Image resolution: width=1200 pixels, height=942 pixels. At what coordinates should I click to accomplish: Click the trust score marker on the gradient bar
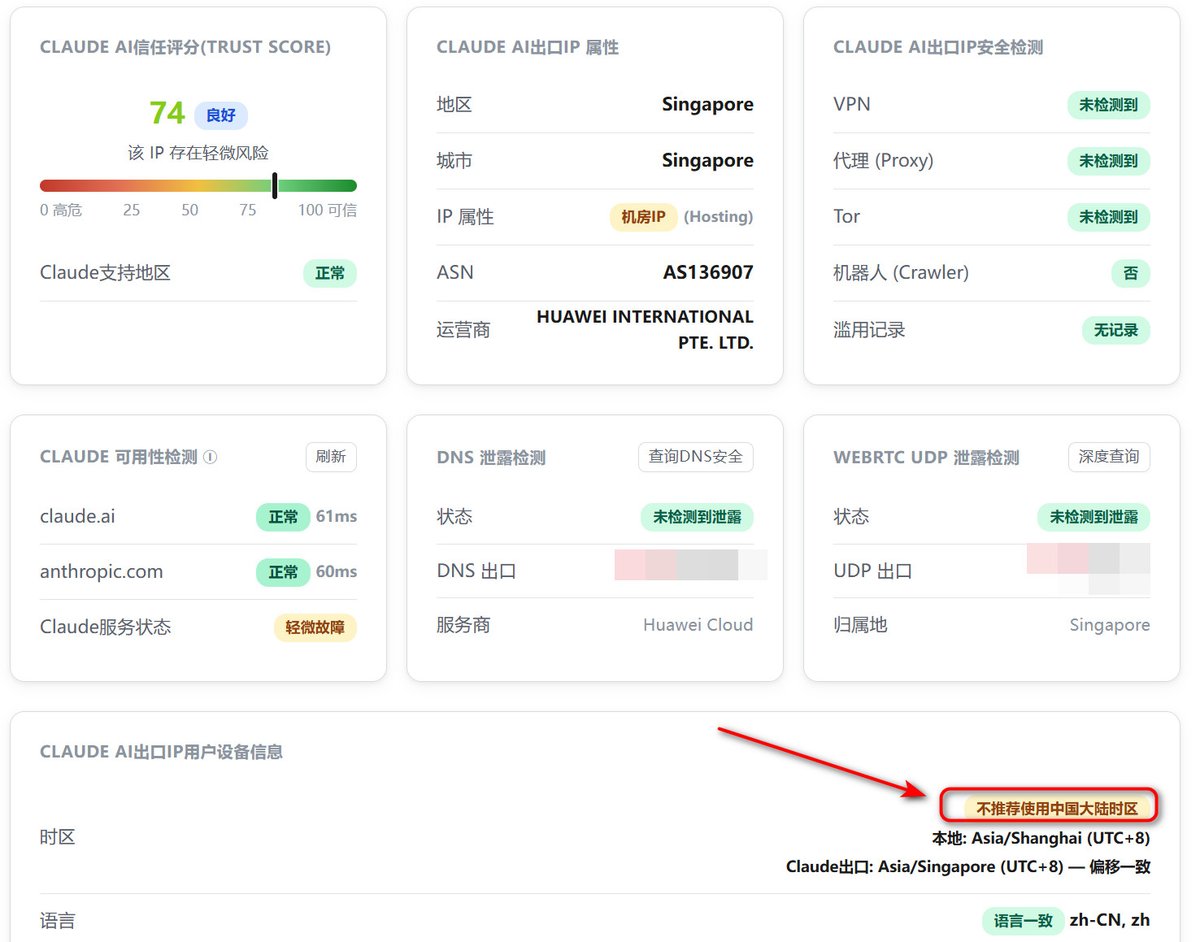click(x=274, y=185)
